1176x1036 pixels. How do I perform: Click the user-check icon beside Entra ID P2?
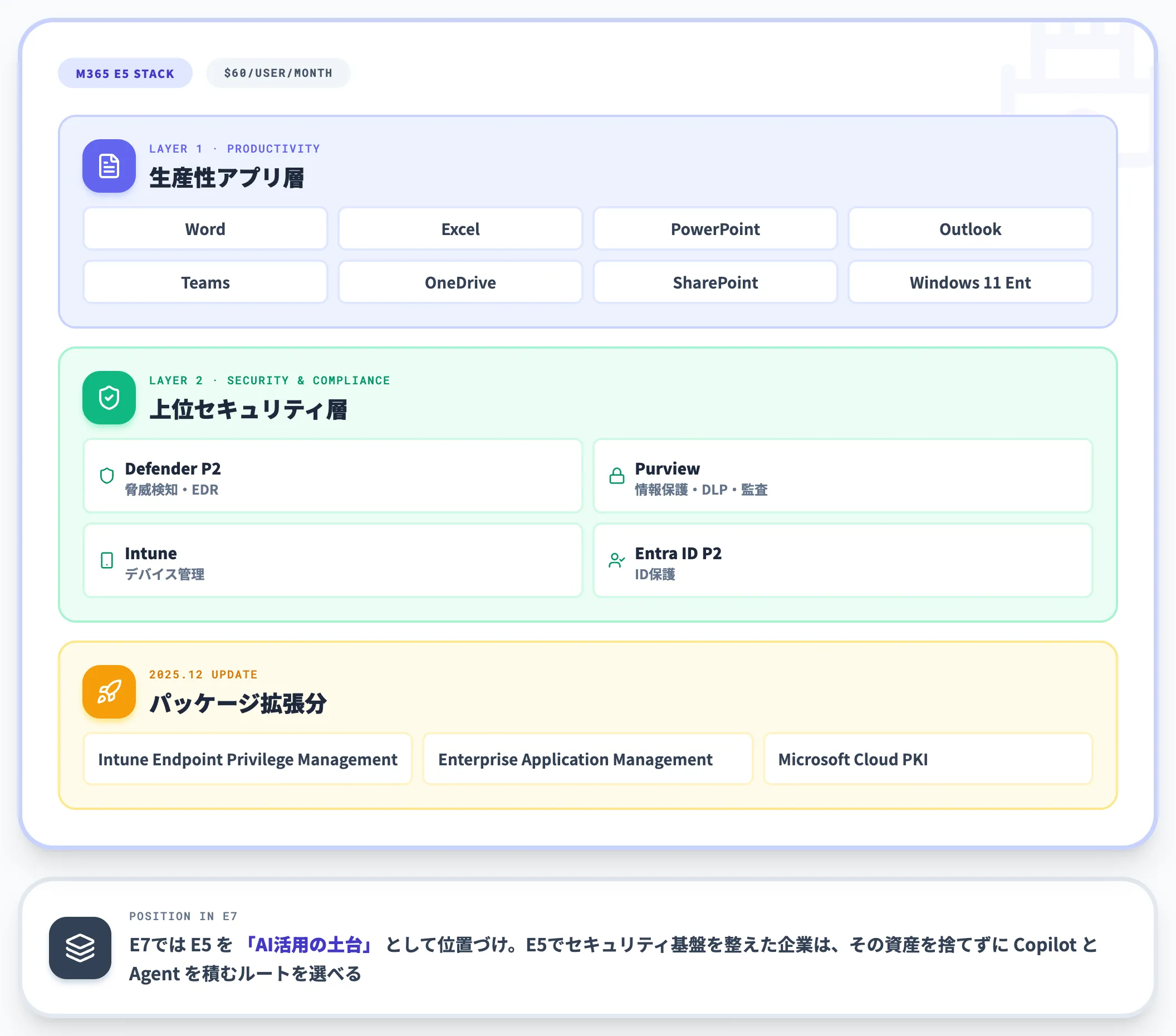point(617,560)
